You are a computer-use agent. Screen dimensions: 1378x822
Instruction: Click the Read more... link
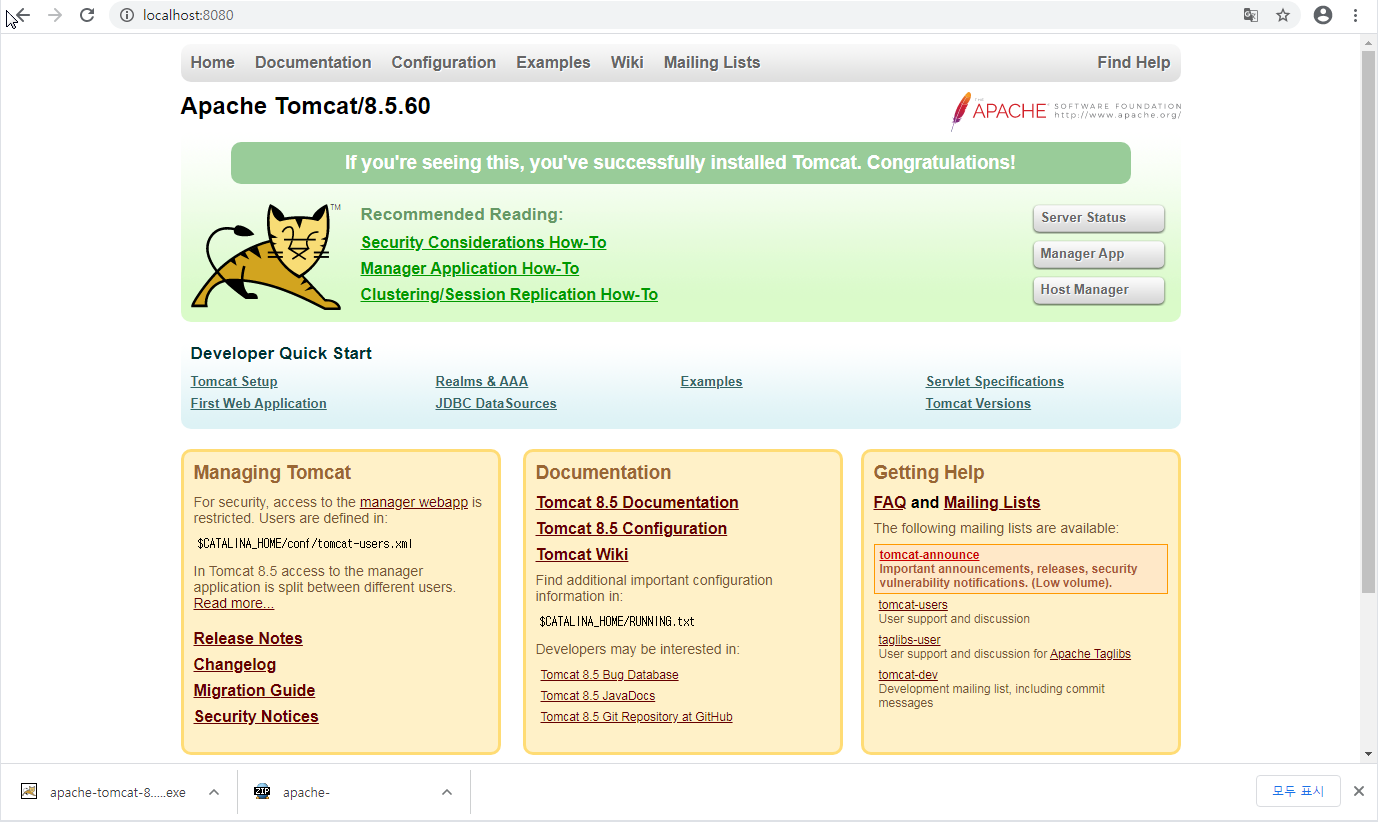click(x=234, y=603)
